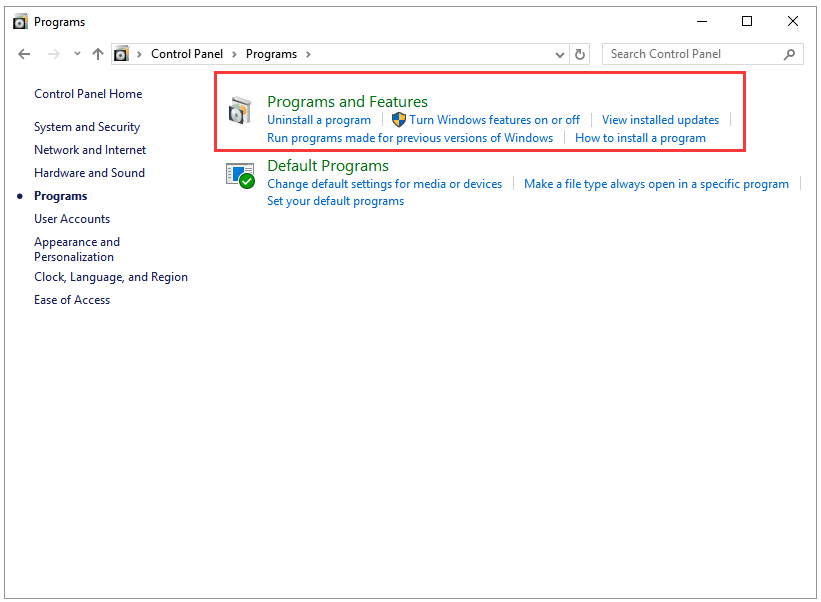
Task: Open Control Panel Home
Action: click(x=88, y=94)
